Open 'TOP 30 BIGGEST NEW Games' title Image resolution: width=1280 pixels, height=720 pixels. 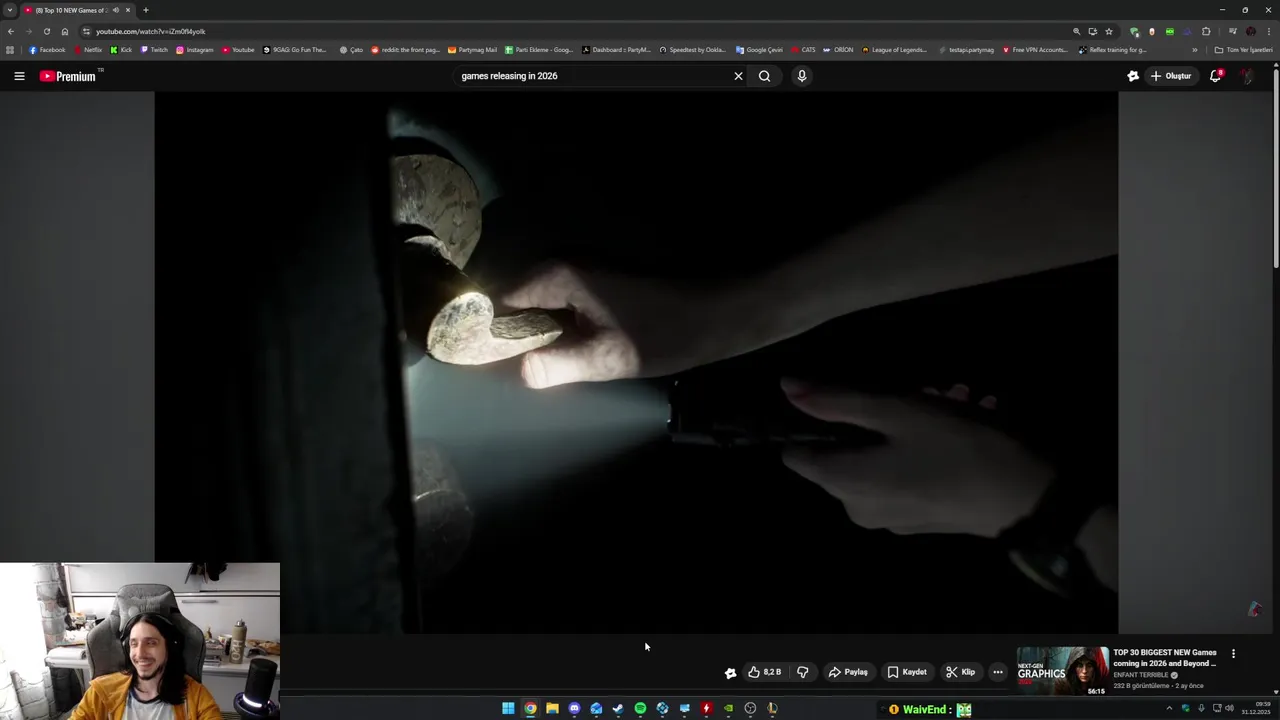click(1165, 658)
